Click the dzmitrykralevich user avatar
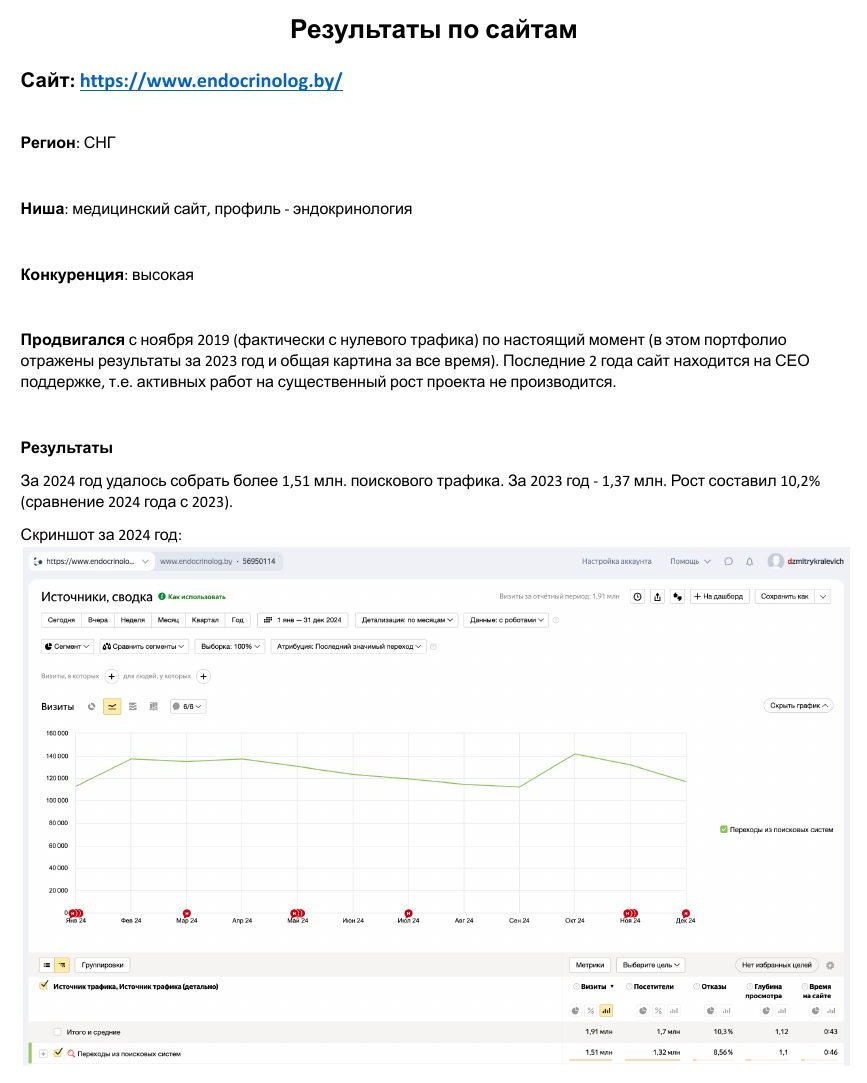The image size is (867, 1083). click(x=776, y=561)
